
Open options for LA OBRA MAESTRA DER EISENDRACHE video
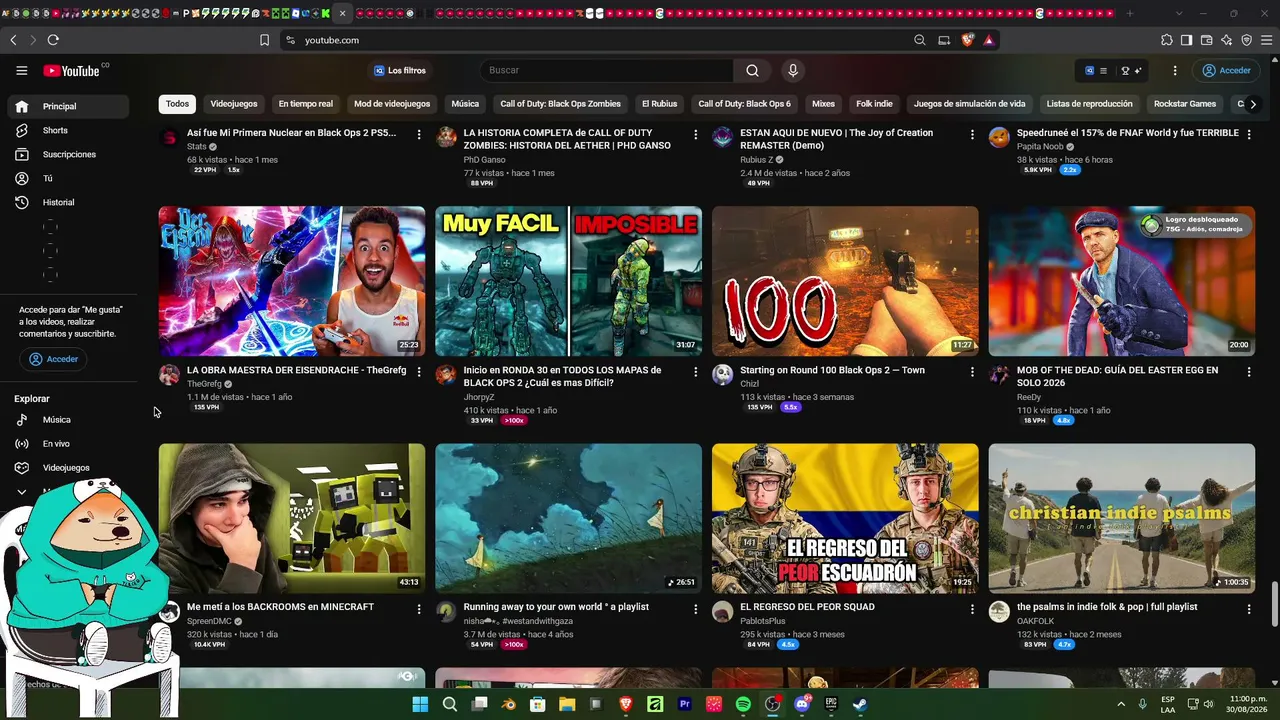coord(419,371)
